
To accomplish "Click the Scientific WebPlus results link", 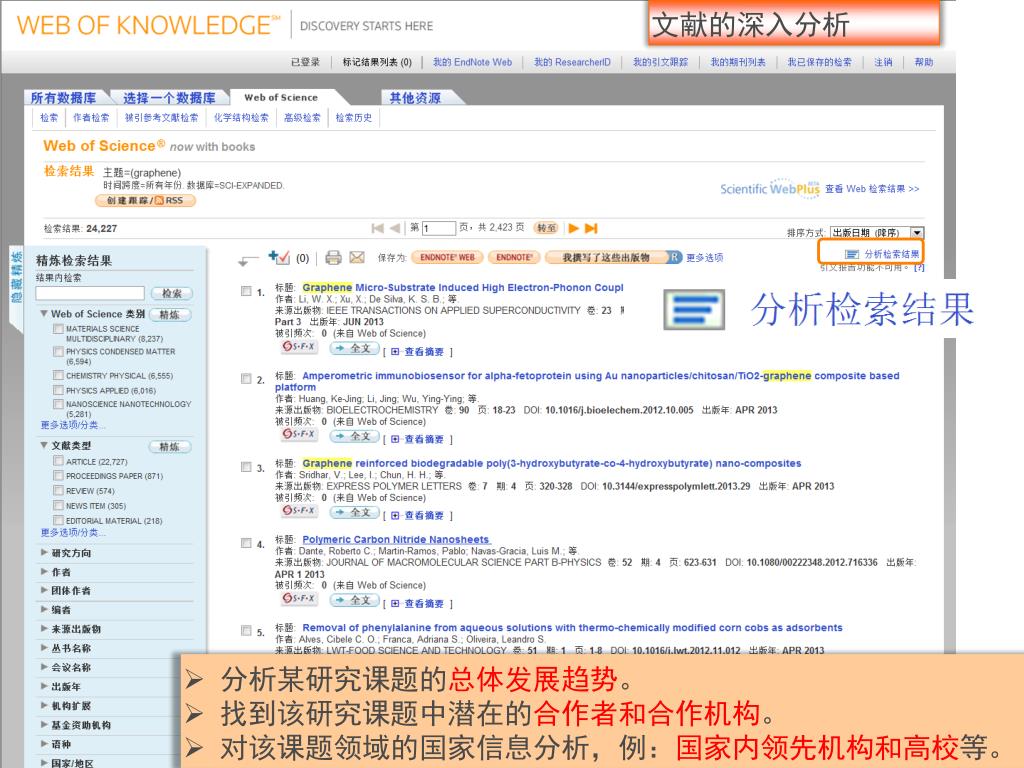I will tap(872, 189).
